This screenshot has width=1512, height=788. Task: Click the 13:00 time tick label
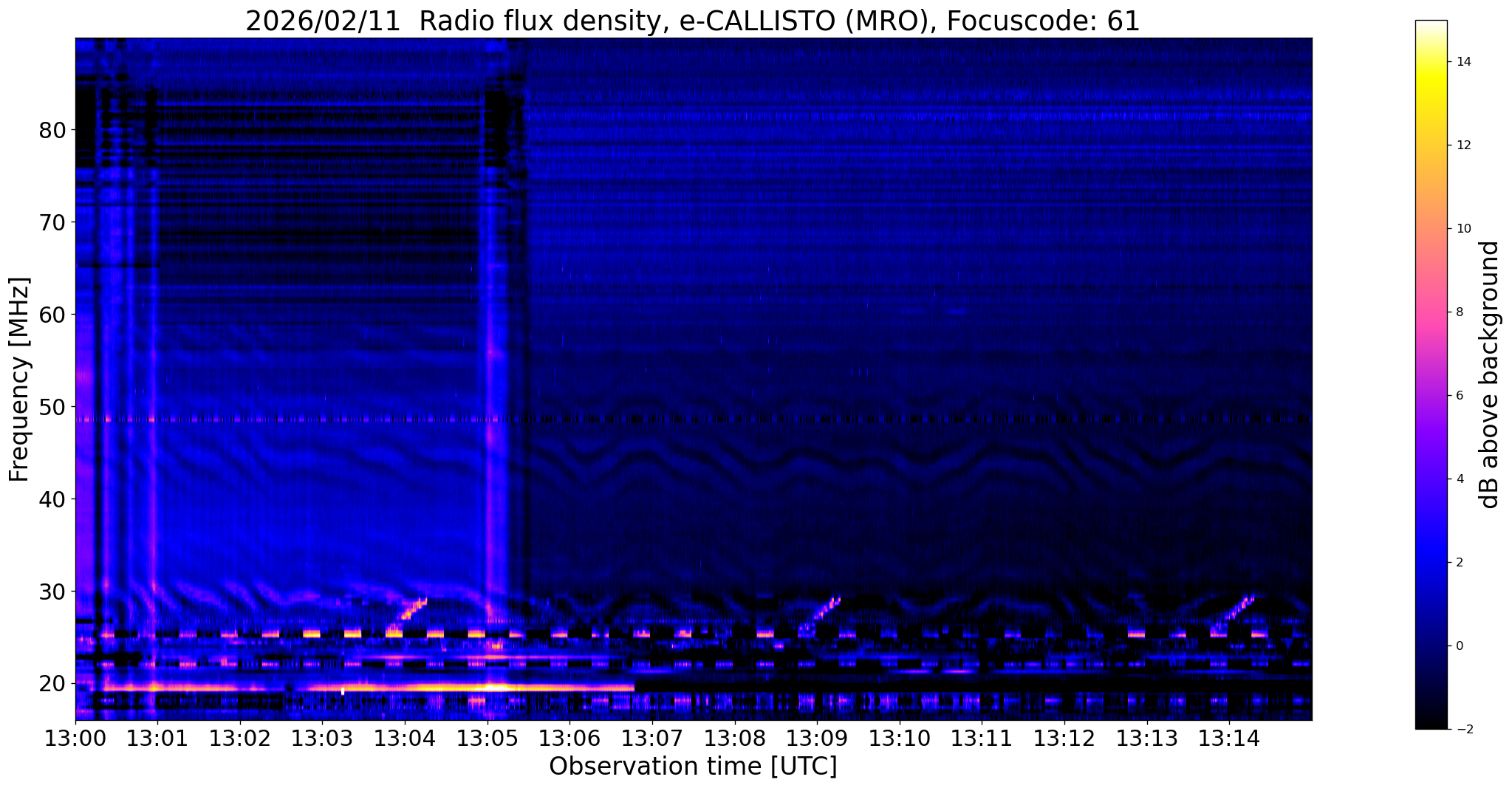[x=75, y=739]
